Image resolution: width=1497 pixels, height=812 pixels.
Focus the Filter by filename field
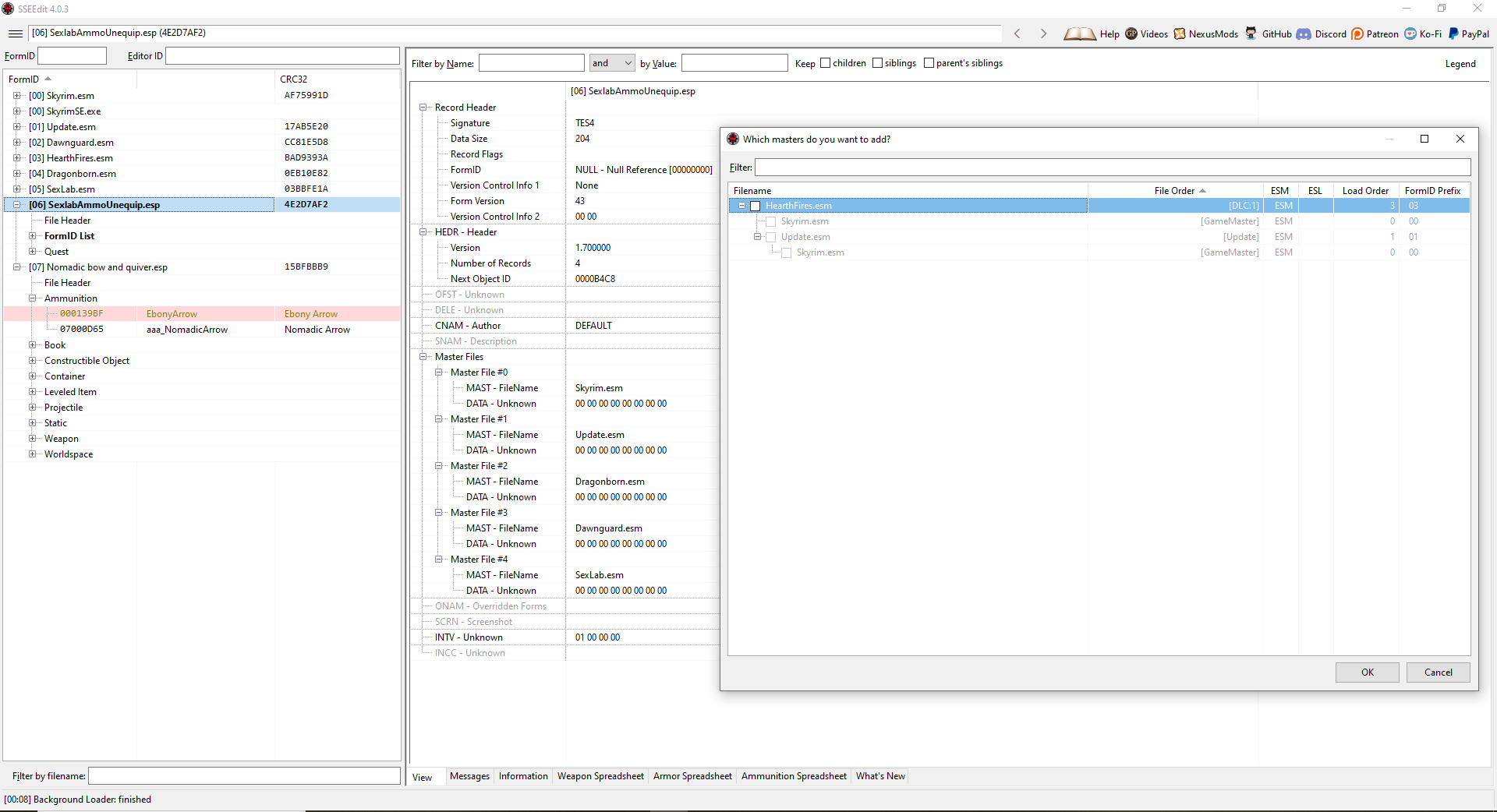click(244, 776)
